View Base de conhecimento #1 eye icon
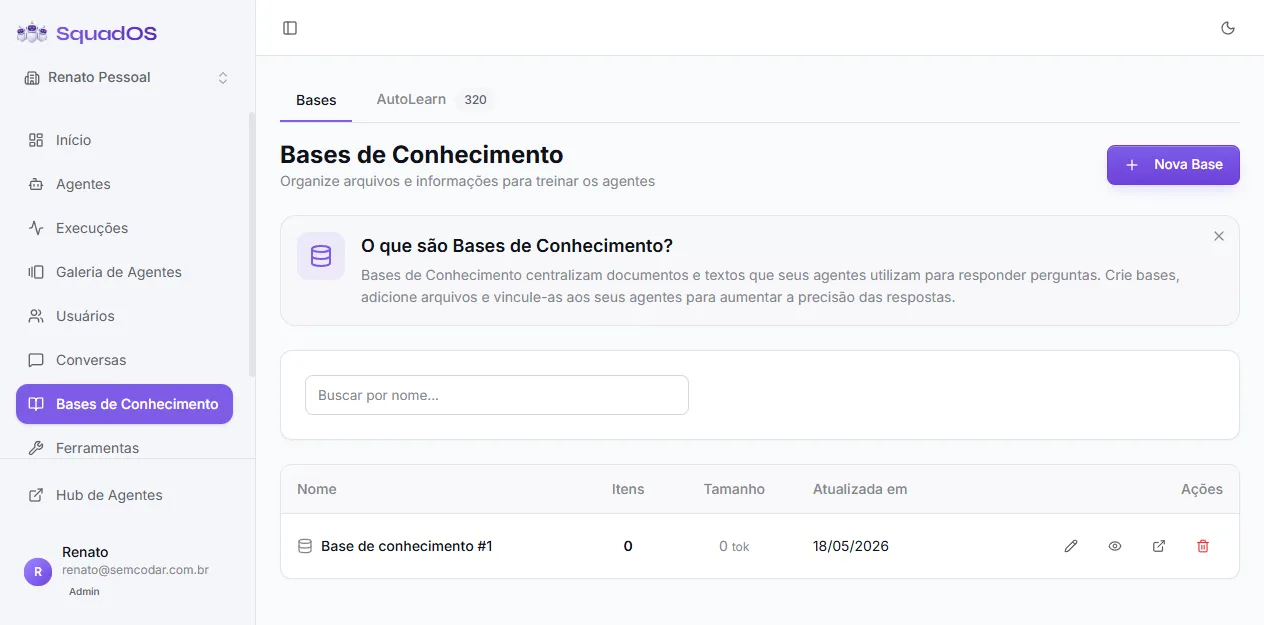The height and width of the screenshot is (625, 1264). click(x=1115, y=546)
